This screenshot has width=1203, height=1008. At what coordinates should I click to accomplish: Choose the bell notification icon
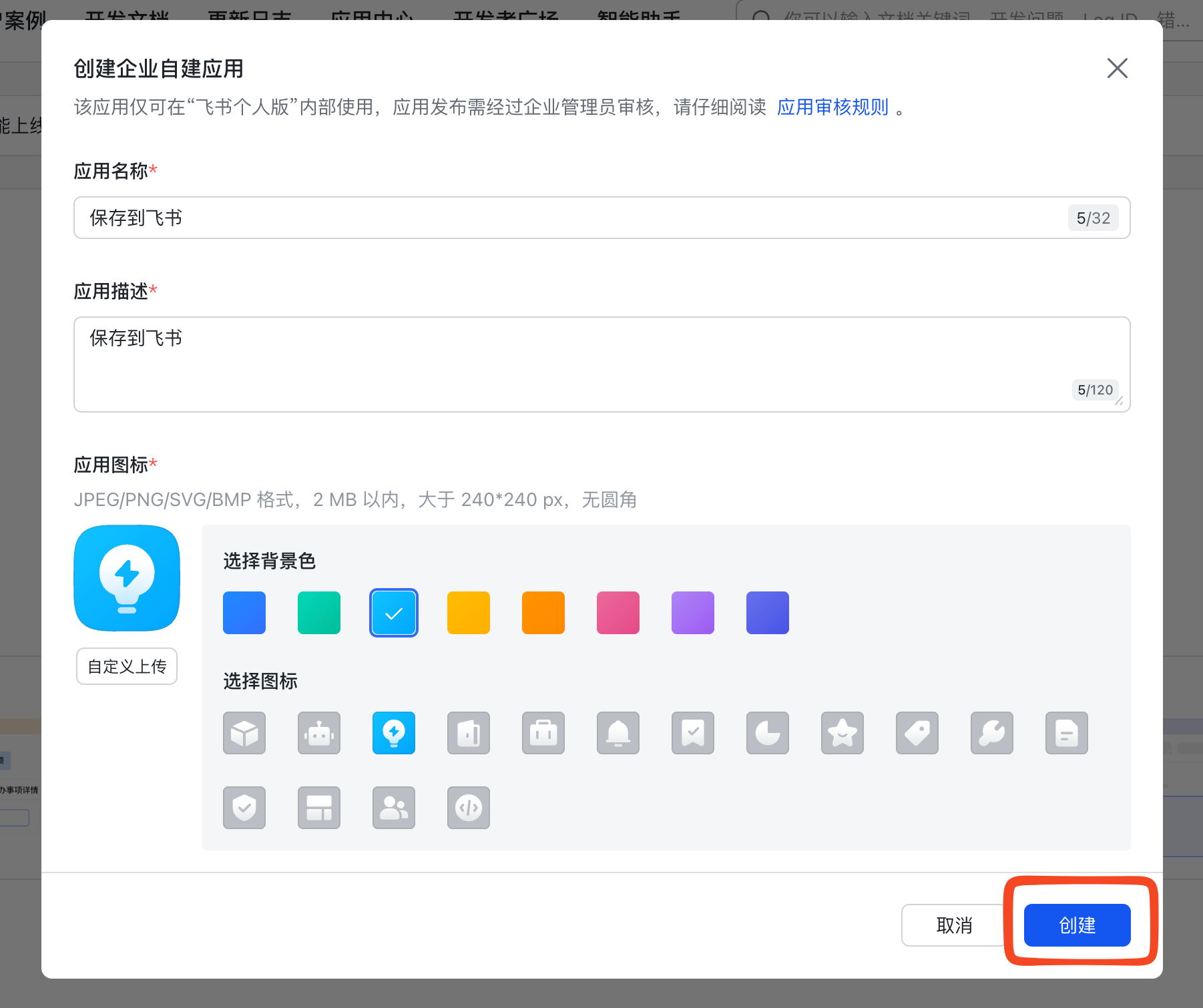[618, 733]
